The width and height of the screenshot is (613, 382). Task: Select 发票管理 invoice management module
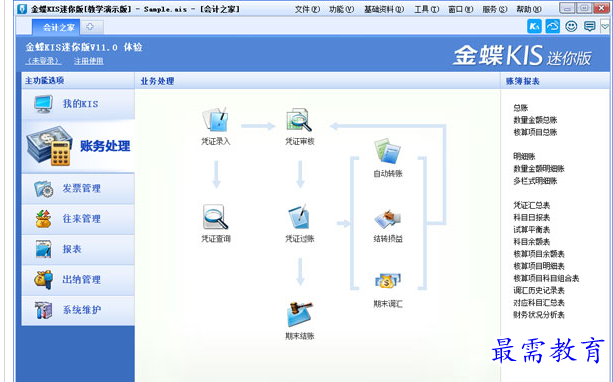tap(78, 188)
